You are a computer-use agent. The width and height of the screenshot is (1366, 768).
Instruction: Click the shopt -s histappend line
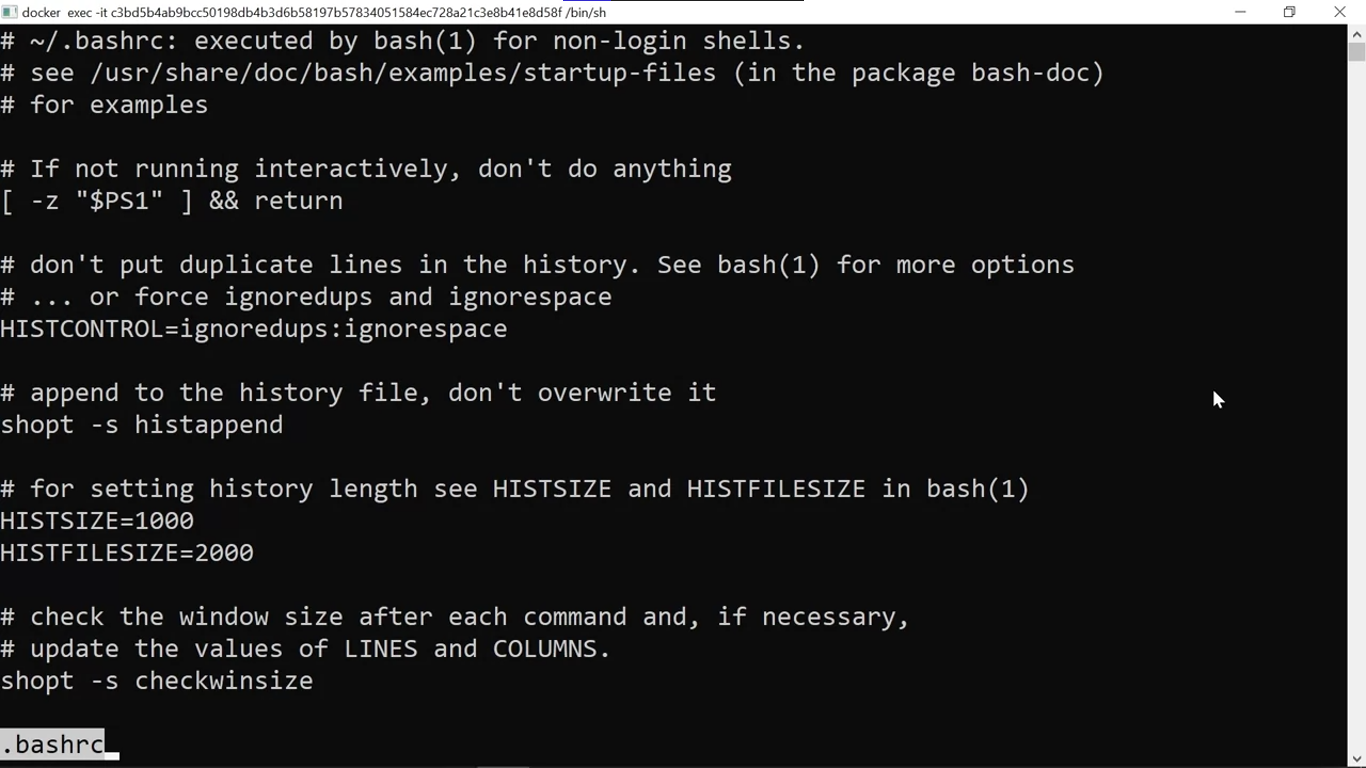(x=142, y=425)
